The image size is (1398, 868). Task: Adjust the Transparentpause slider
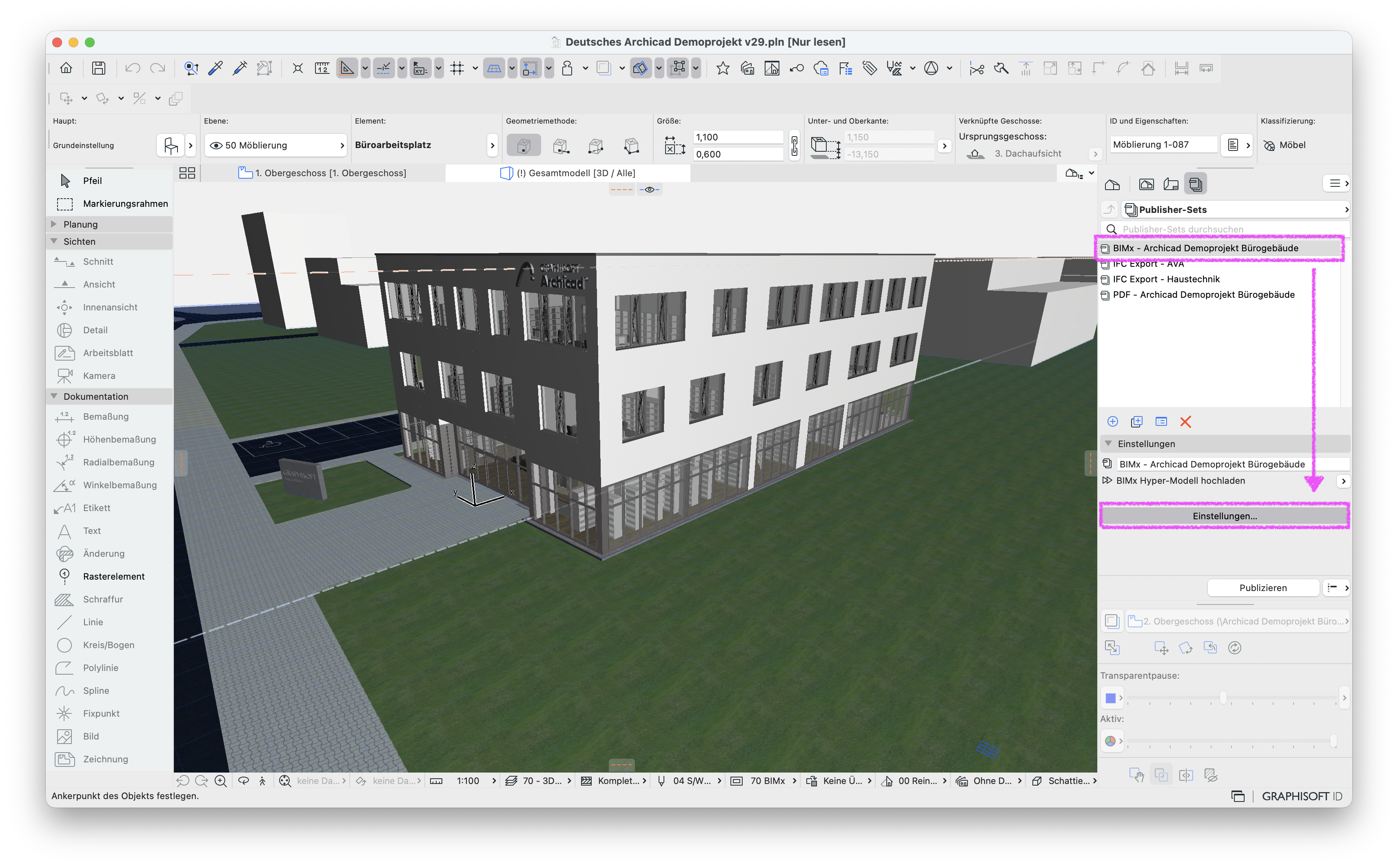[1223, 698]
